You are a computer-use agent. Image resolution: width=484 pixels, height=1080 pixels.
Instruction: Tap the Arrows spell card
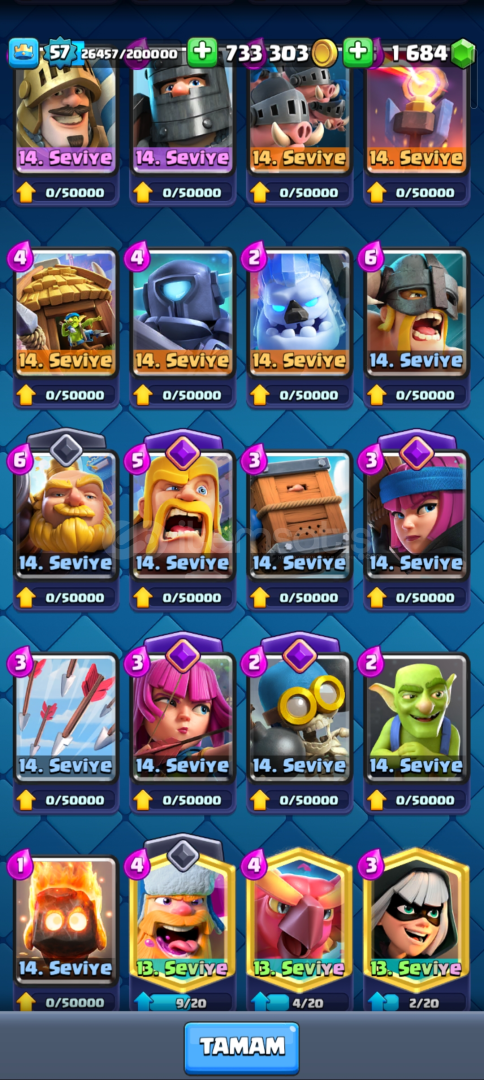(66, 718)
